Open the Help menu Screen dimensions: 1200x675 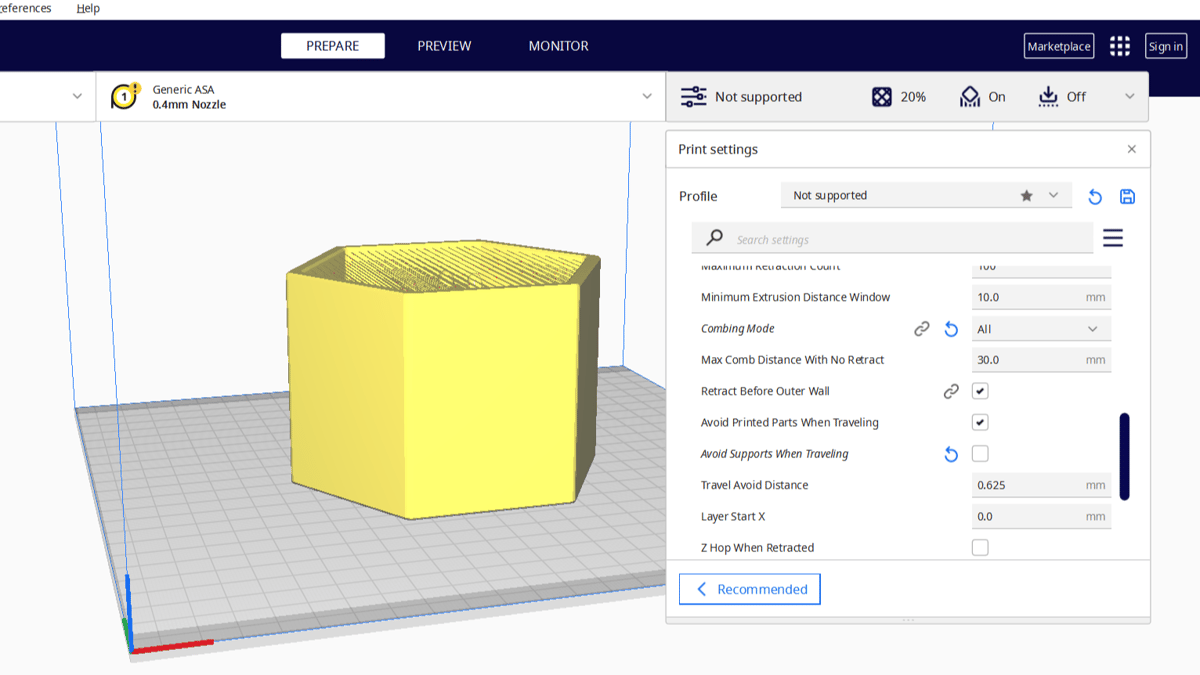[x=88, y=8]
